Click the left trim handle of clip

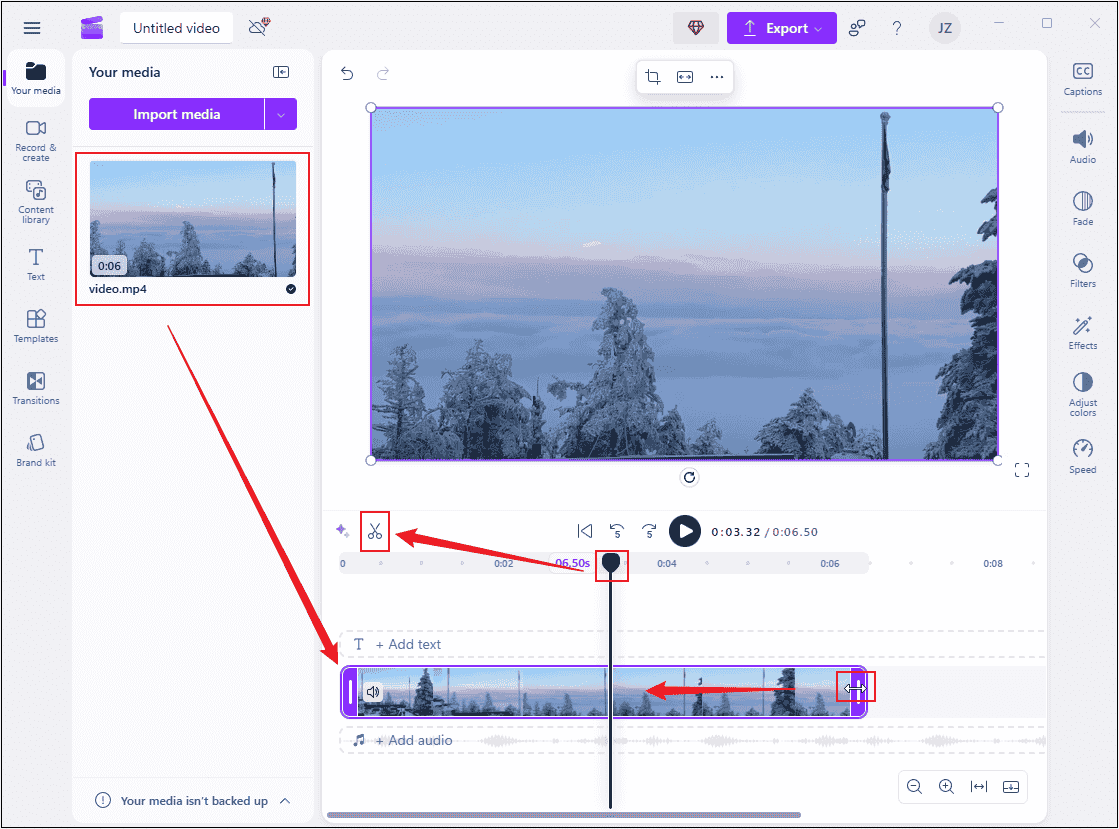(350, 692)
